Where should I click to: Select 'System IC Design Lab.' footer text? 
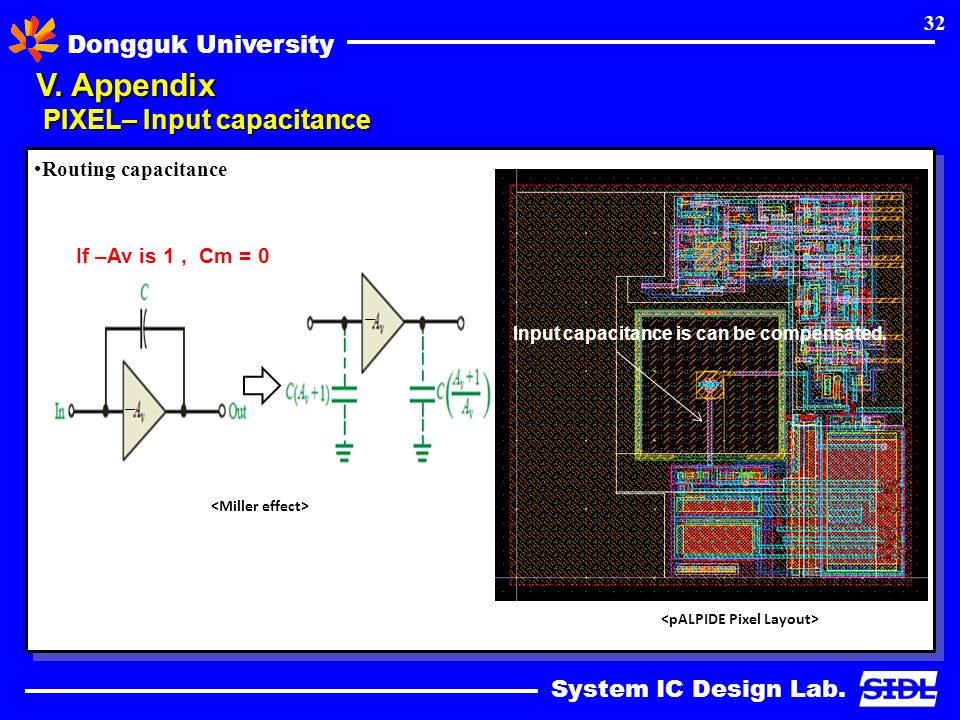(698, 689)
